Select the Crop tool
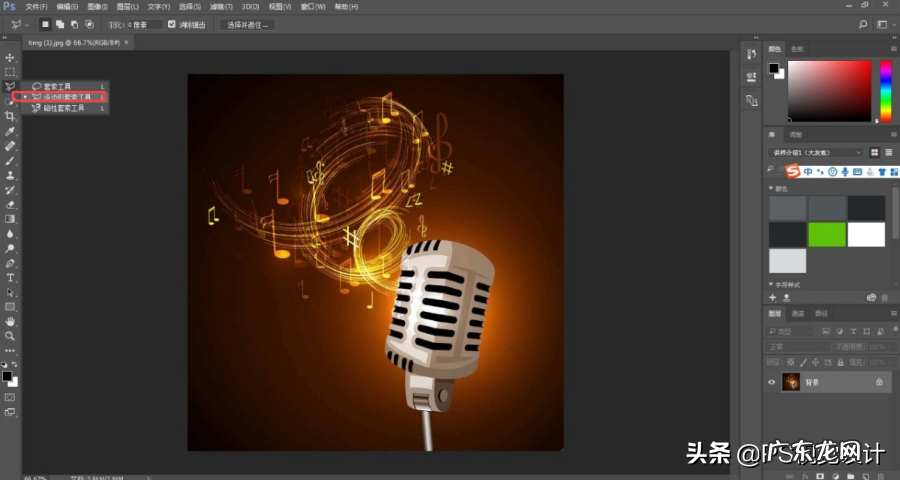 (10, 116)
